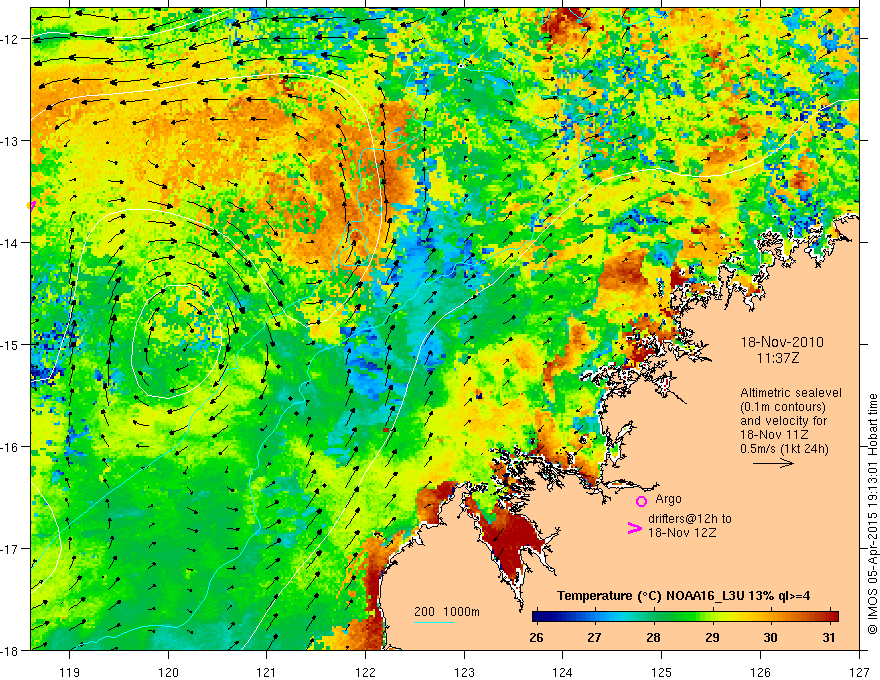Click the colorbar value '28'
This screenshot has width=880, height=680.
(653, 637)
